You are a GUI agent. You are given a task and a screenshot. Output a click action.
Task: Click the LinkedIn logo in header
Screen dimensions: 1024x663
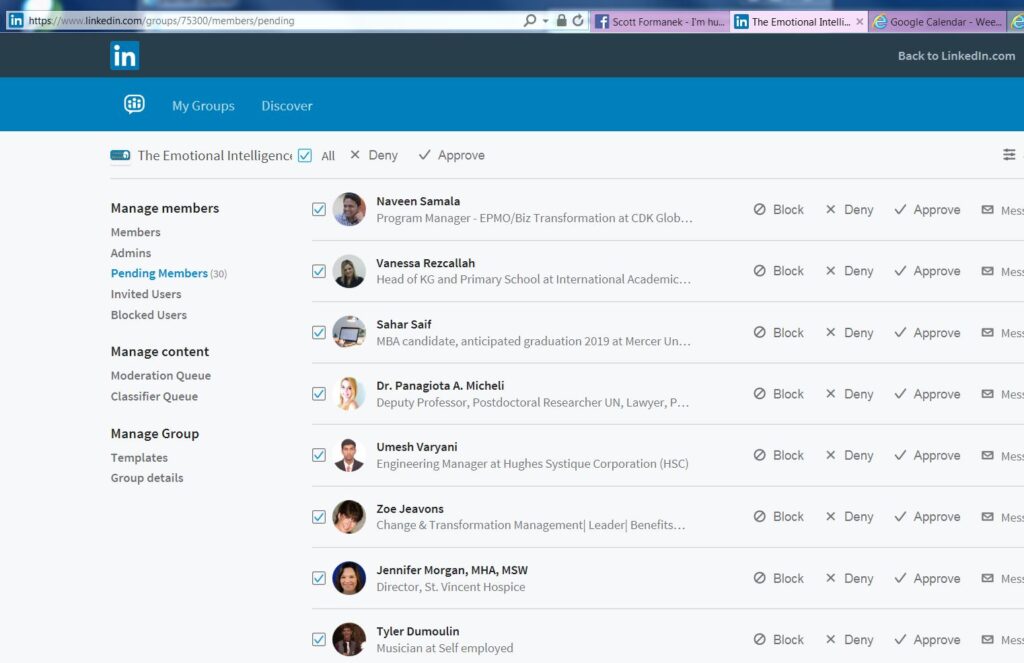pos(124,56)
